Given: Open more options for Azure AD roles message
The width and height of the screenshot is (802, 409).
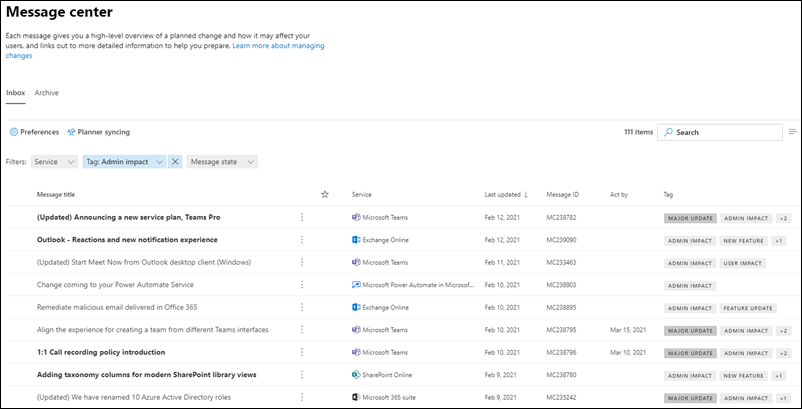Looking at the screenshot, I should click(x=302, y=397).
